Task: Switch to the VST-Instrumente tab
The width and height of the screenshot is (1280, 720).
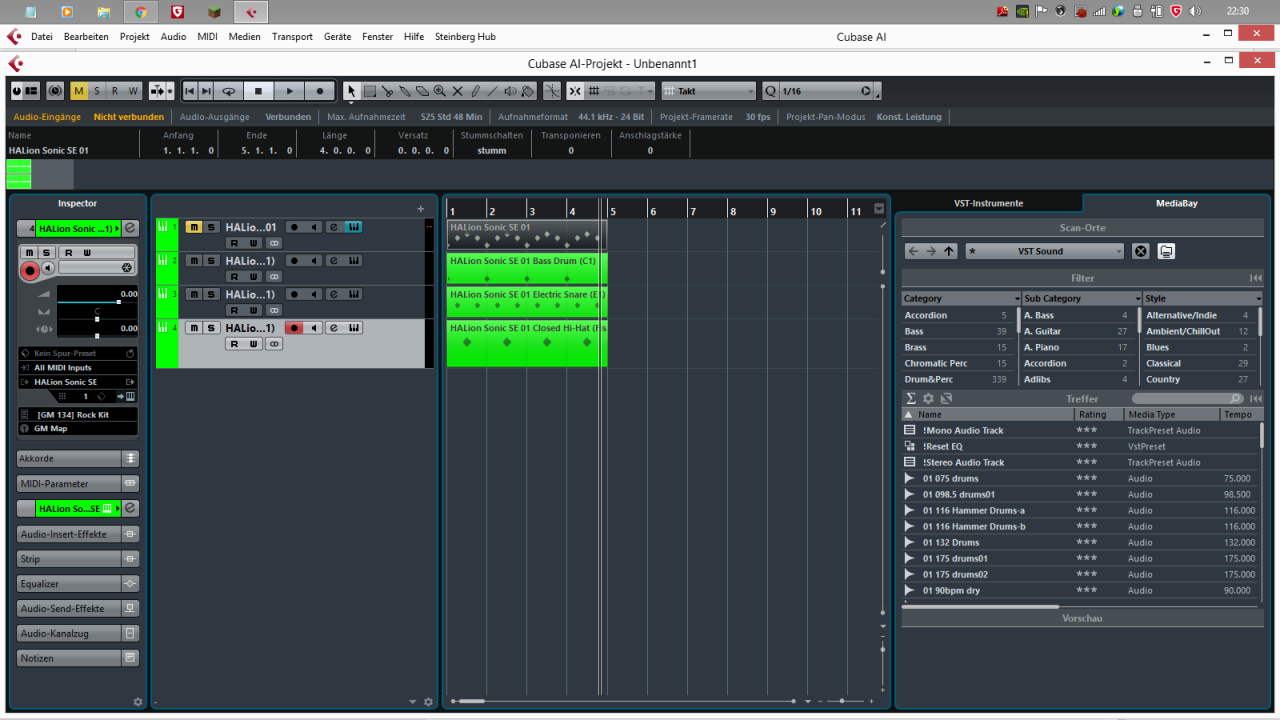Action: point(989,203)
